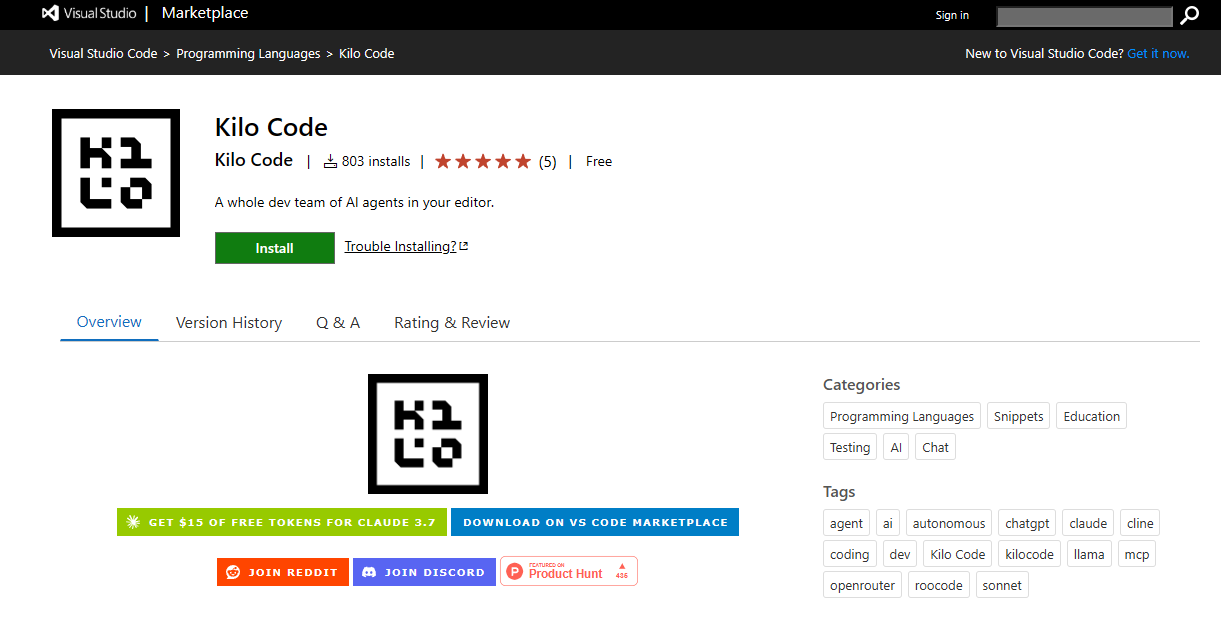Click the green Install button

point(275,248)
